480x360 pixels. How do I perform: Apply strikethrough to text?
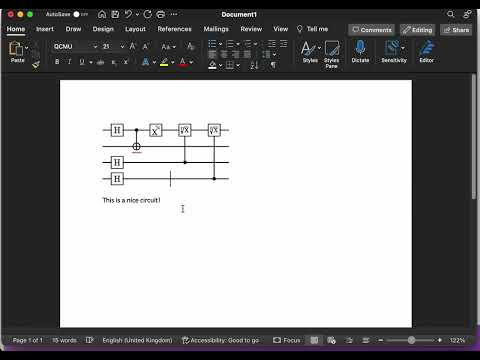[100, 62]
